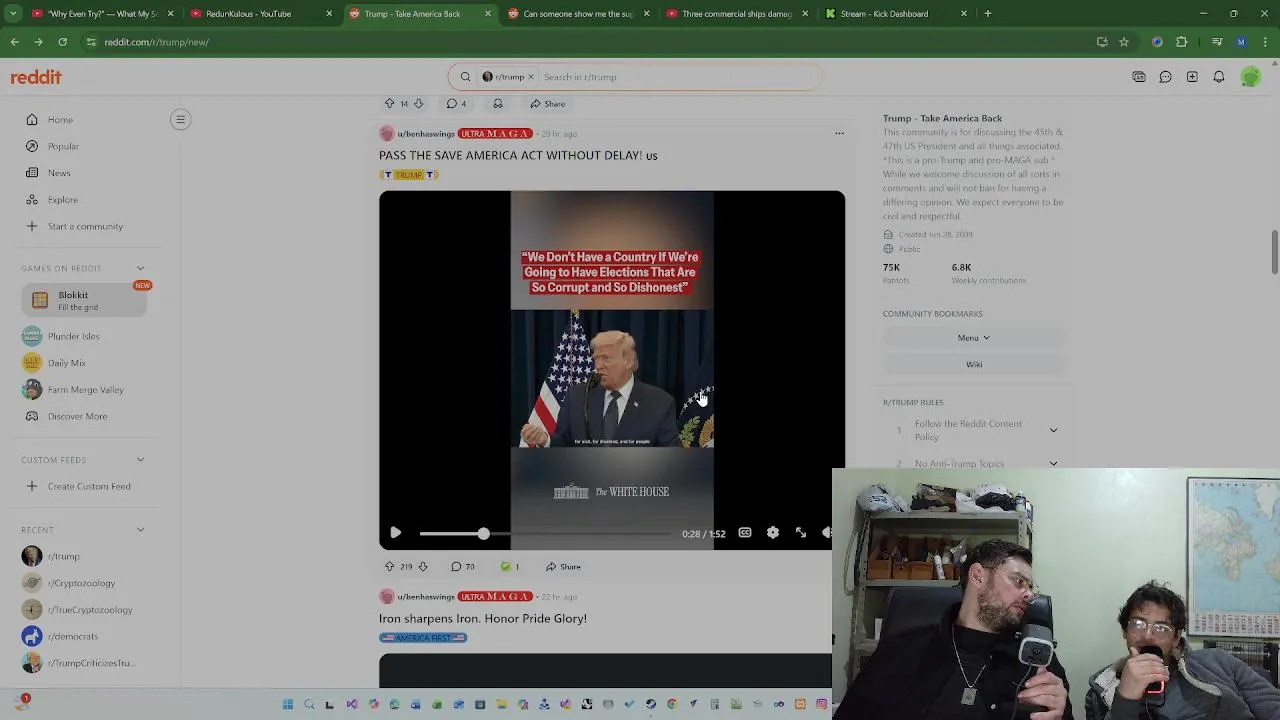The image size is (1280, 720).
Task: Open Plunder Isles game
Action: 73,336
